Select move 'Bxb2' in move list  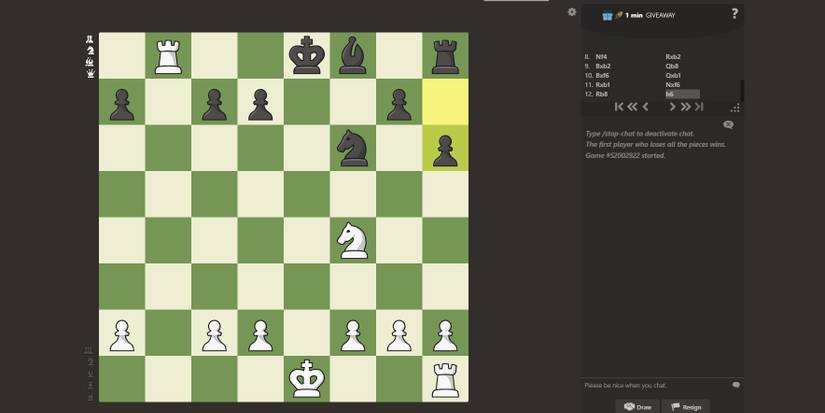tap(603, 66)
